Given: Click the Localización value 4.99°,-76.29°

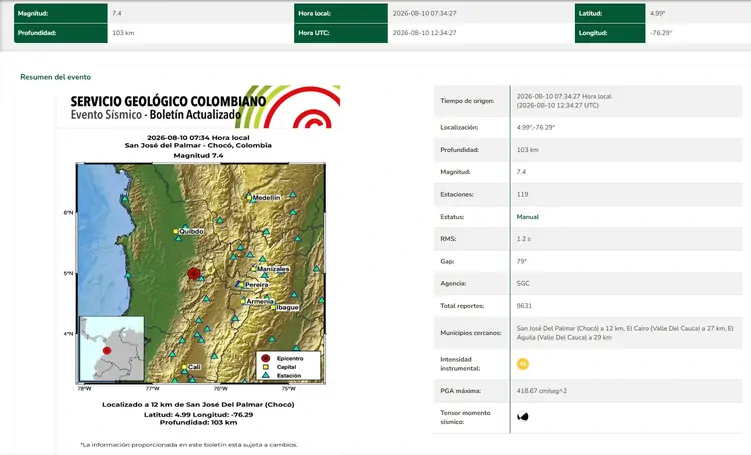Looking at the screenshot, I should (535, 127).
